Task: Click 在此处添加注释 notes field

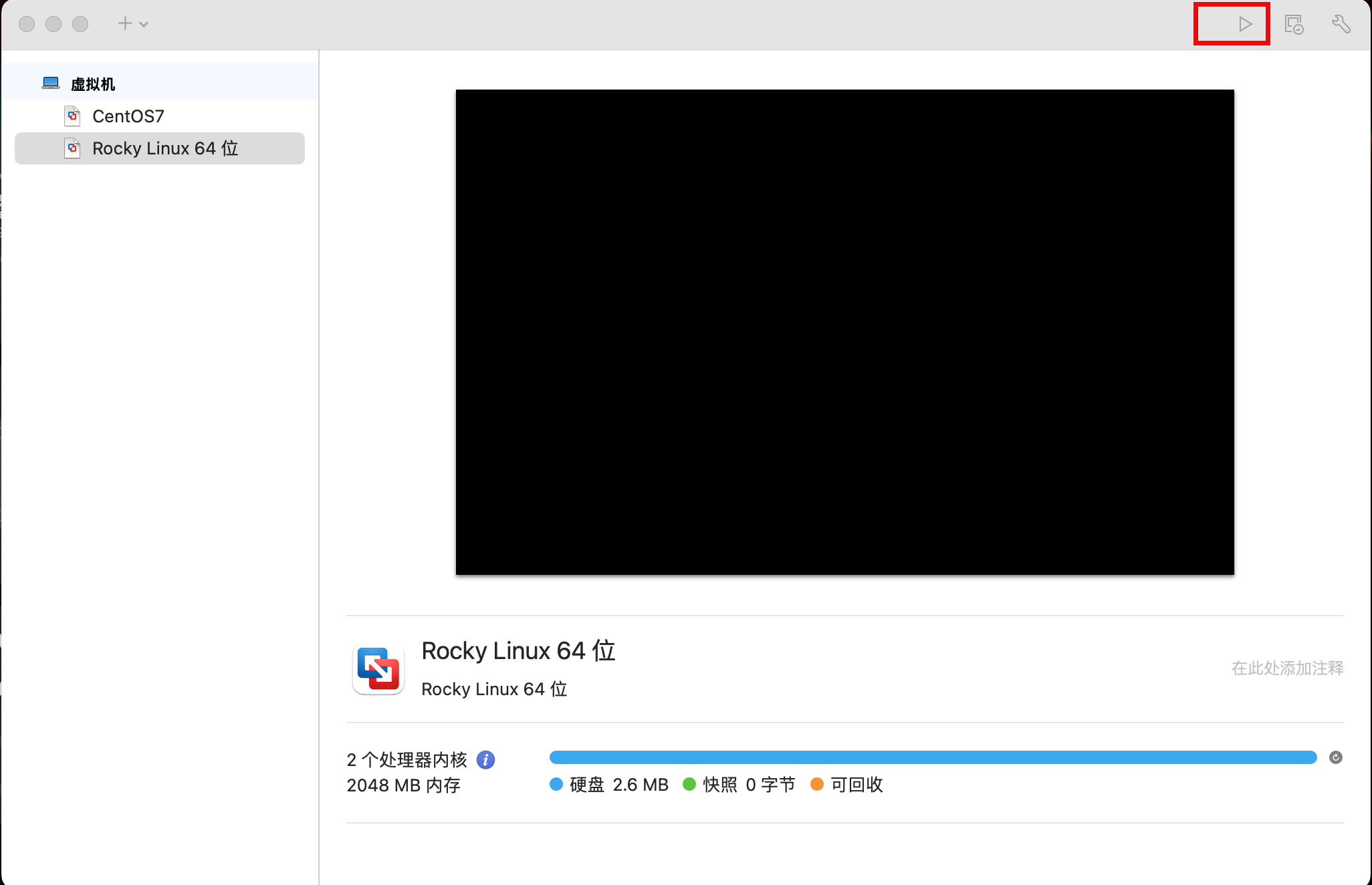Action: (x=1287, y=668)
